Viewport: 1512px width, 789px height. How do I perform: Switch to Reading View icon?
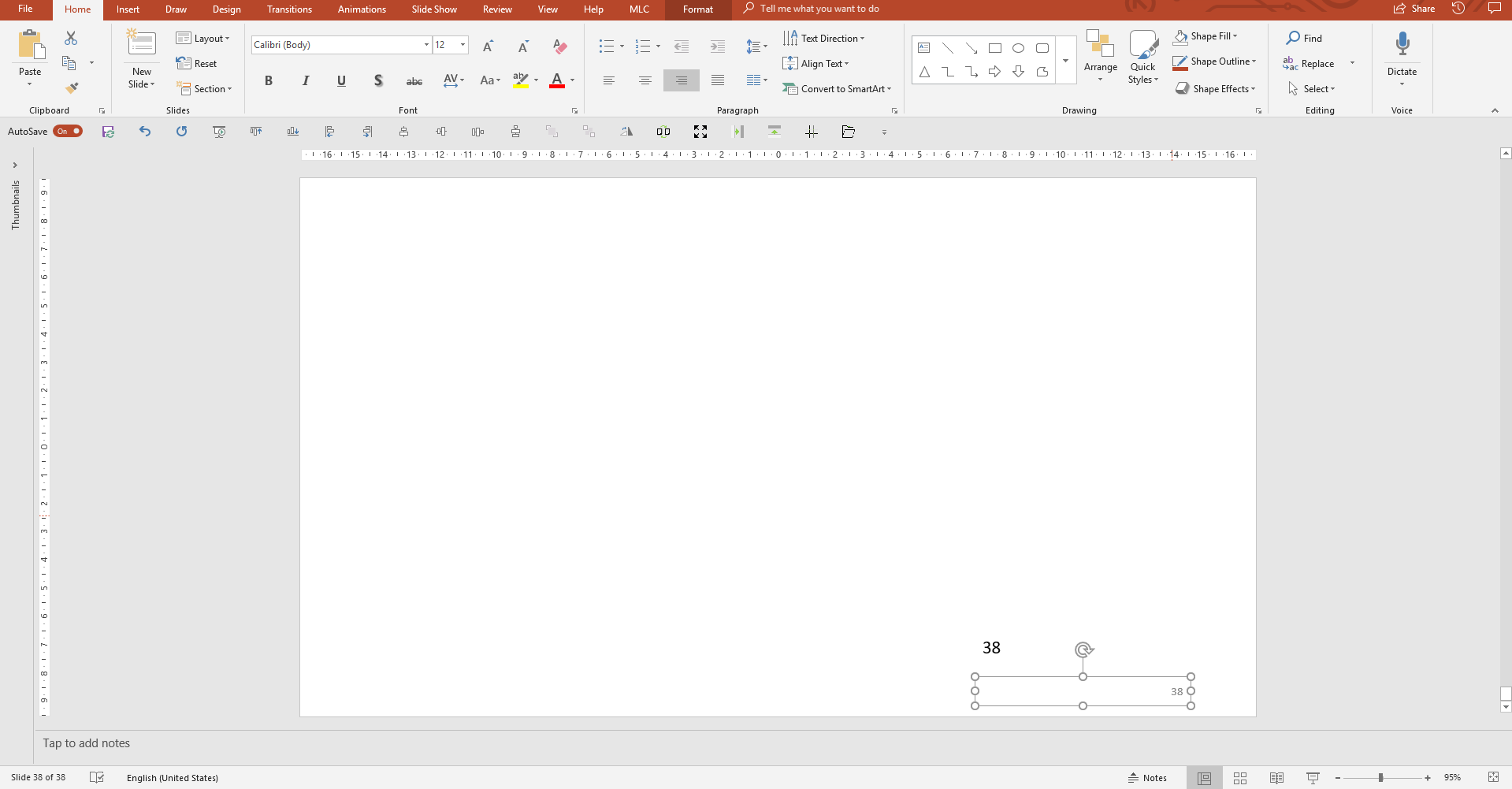click(1276, 778)
